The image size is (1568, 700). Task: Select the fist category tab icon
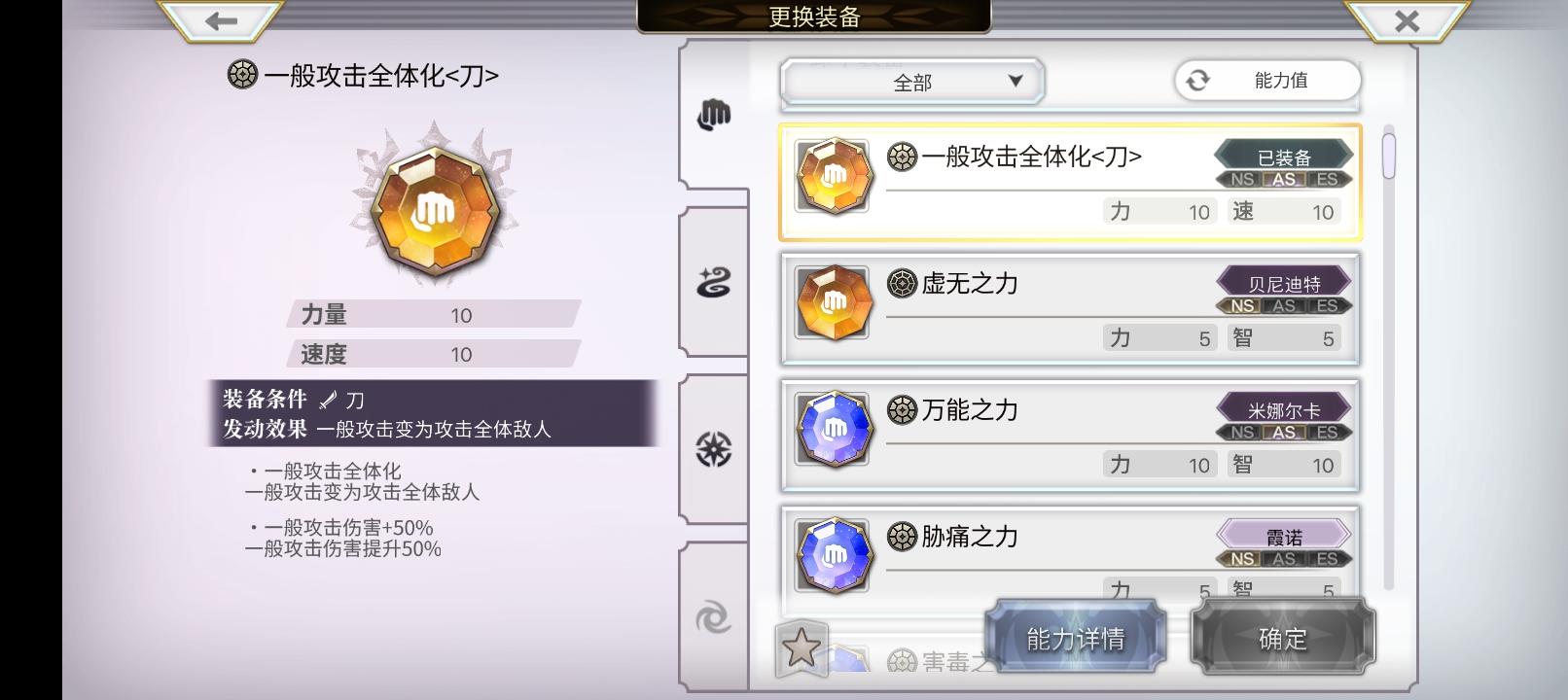pos(714,115)
